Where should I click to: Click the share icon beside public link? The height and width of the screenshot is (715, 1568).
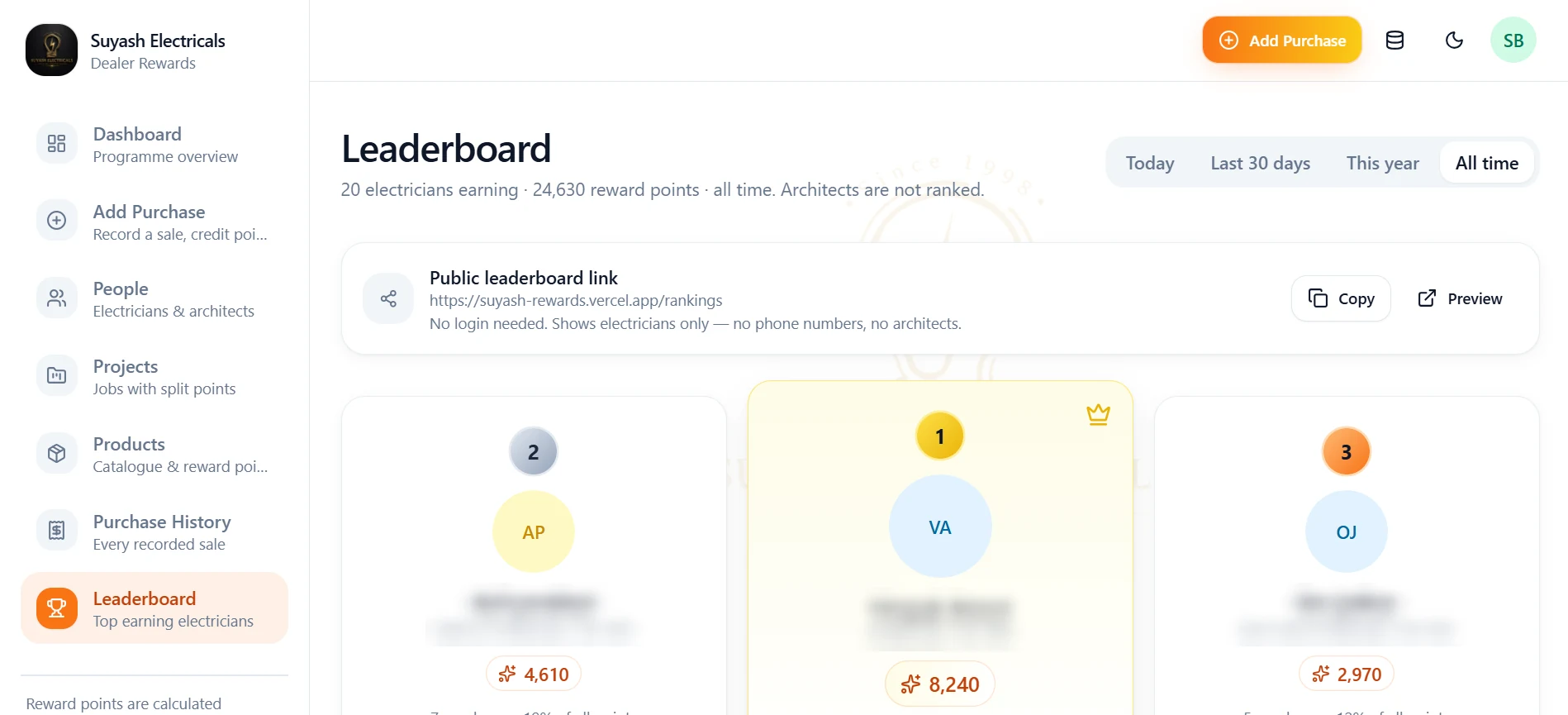click(388, 298)
